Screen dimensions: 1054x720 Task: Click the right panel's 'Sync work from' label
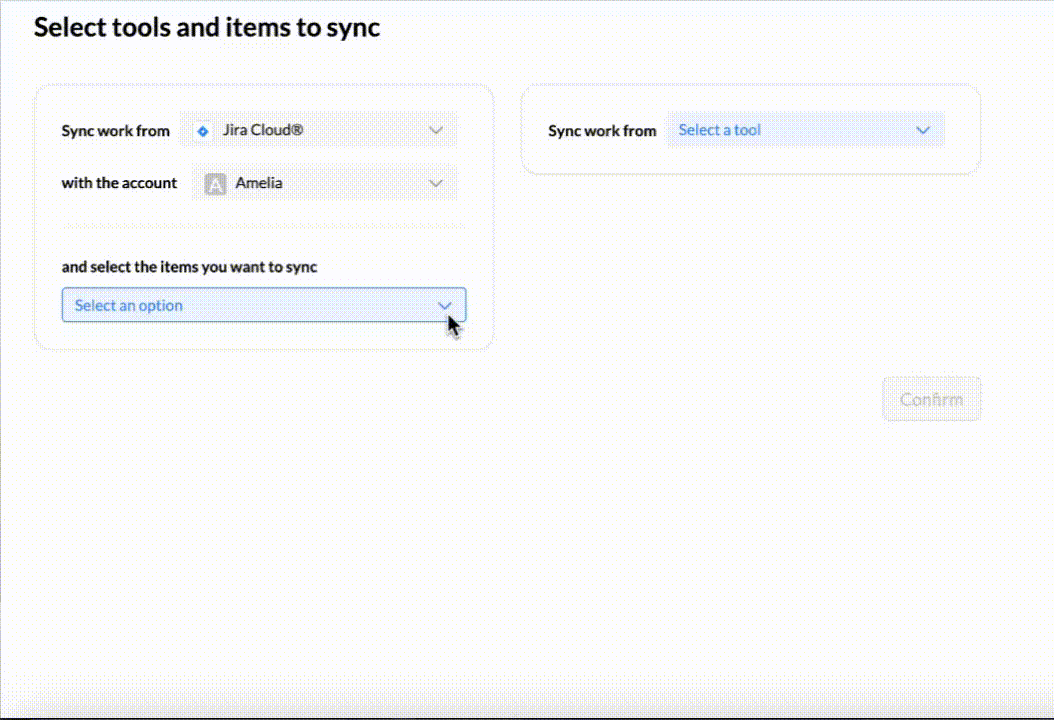(x=602, y=130)
